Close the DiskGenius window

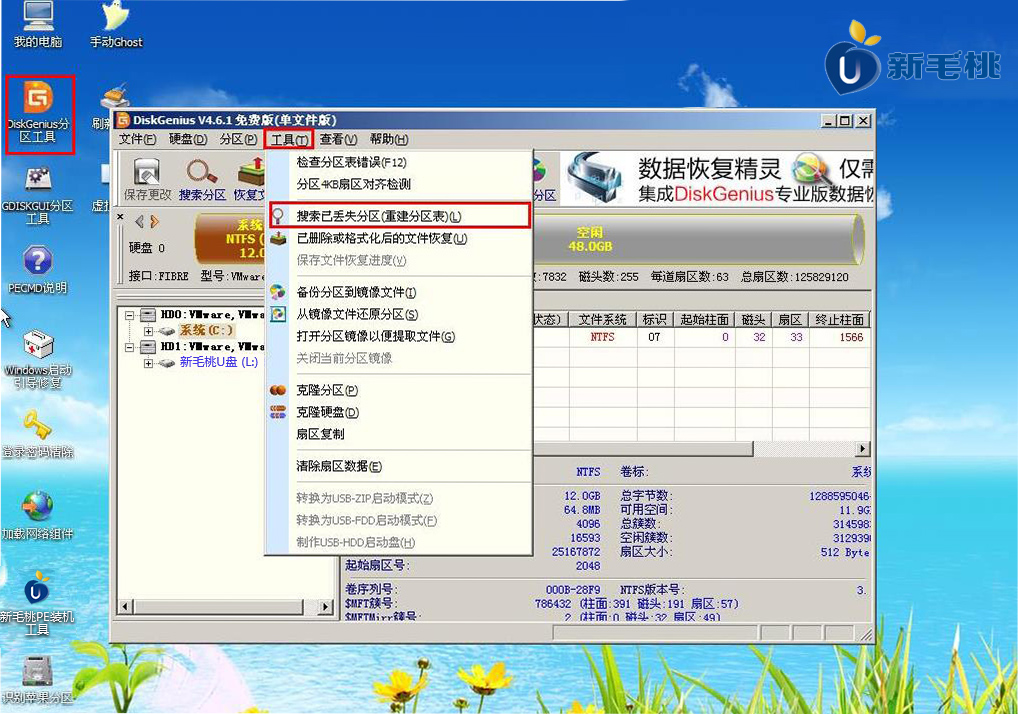click(863, 121)
